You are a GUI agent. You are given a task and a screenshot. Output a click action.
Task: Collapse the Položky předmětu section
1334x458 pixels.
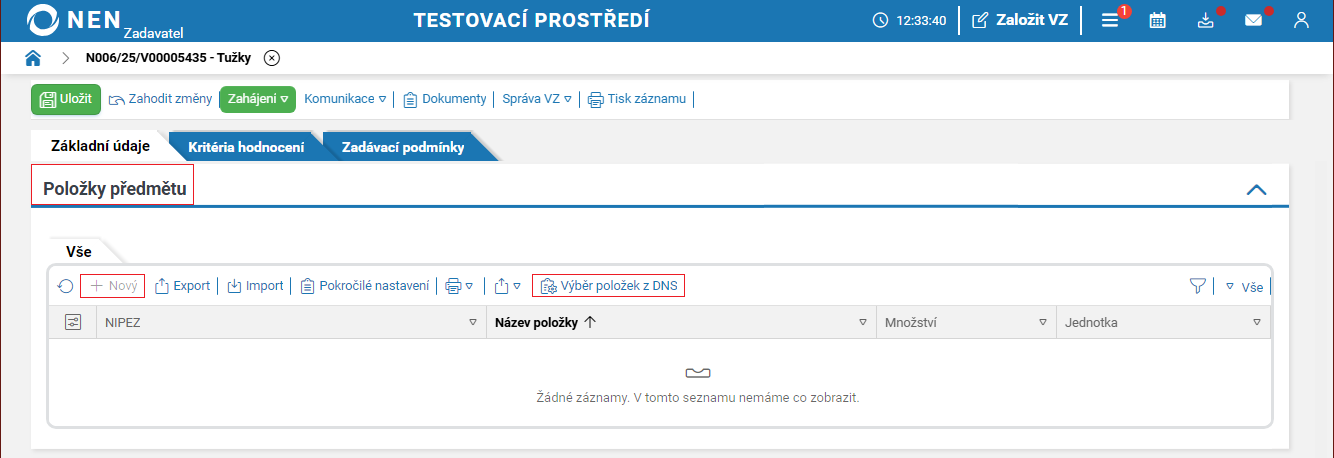[1257, 190]
